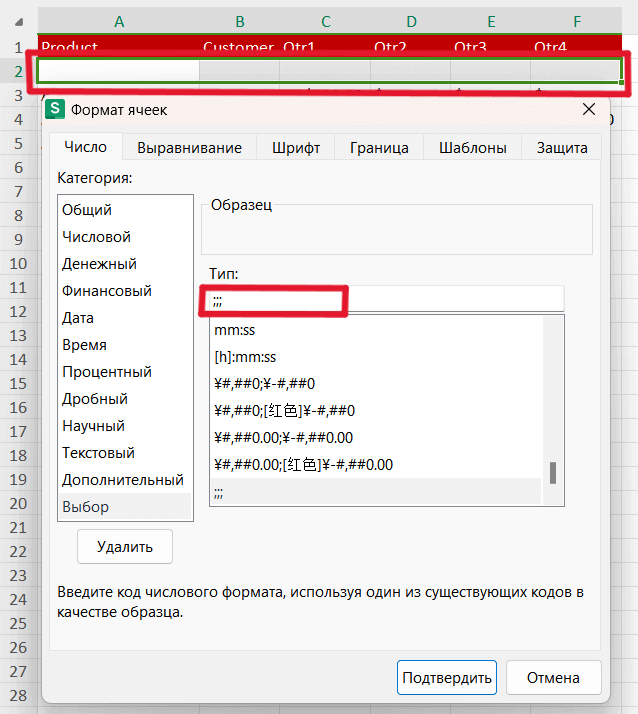Select the Текстовый category

(125, 453)
